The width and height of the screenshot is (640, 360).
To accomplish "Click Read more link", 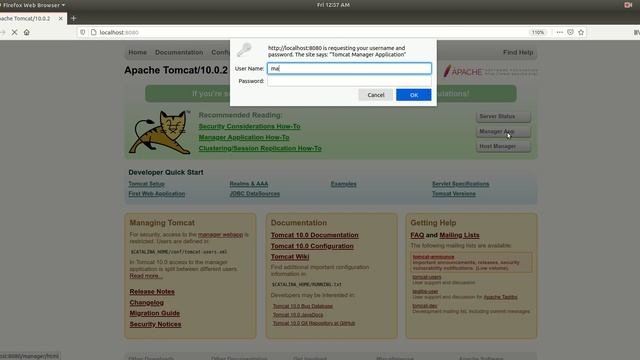I will (x=146, y=276).
